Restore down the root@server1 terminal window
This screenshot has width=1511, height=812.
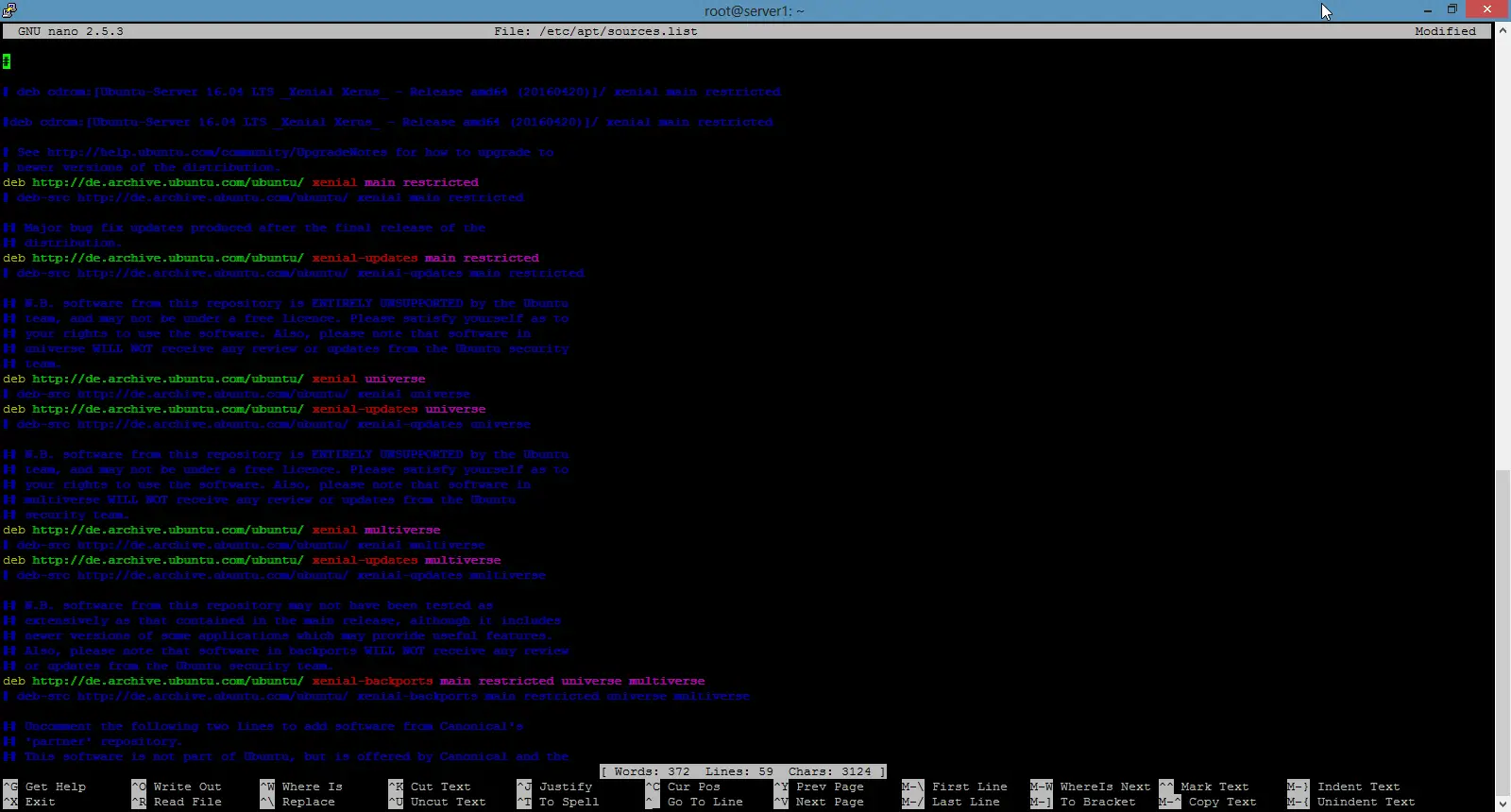coord(1452,9)
